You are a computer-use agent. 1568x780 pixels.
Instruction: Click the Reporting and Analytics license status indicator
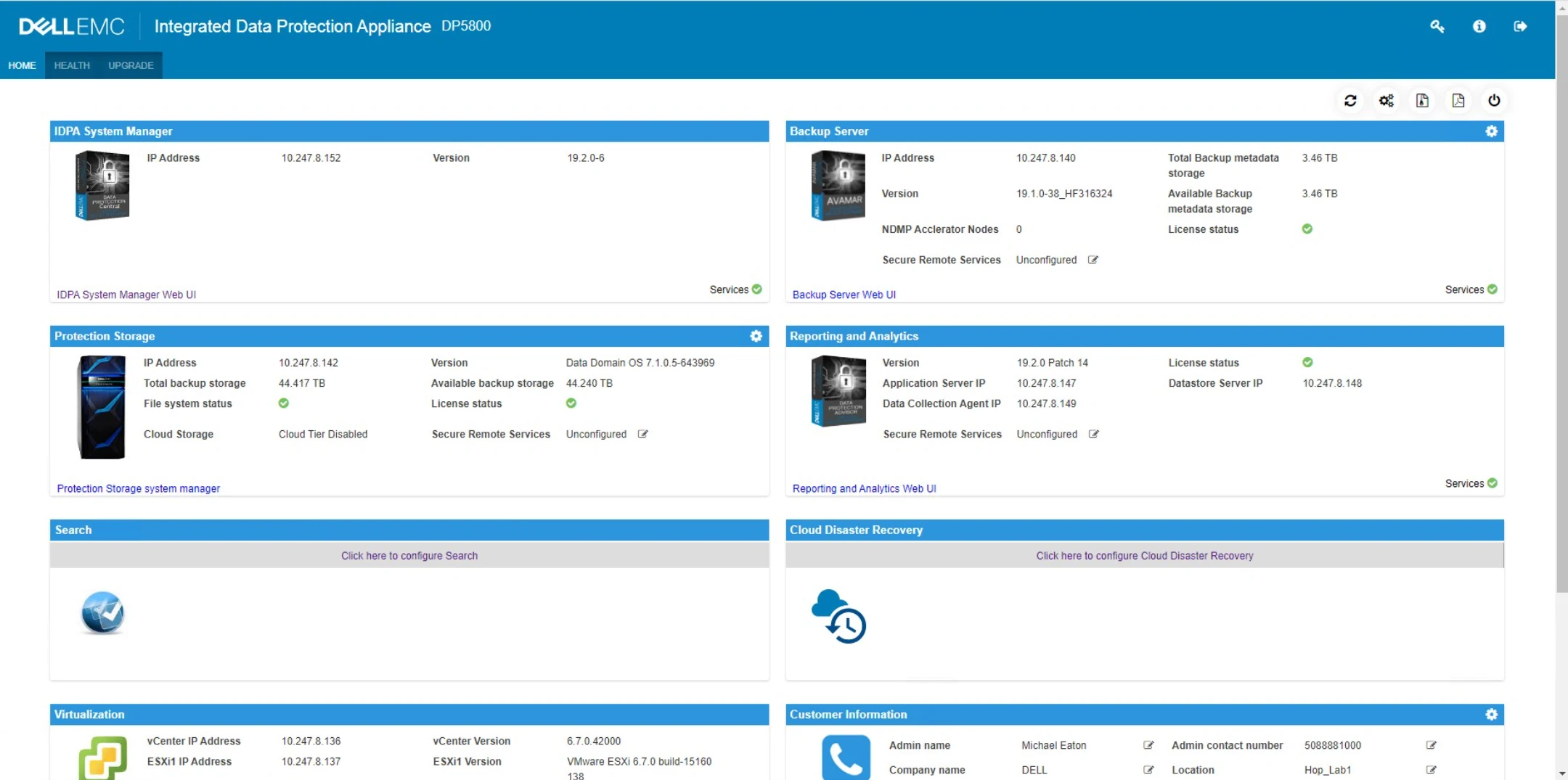tap(1307, 362)
